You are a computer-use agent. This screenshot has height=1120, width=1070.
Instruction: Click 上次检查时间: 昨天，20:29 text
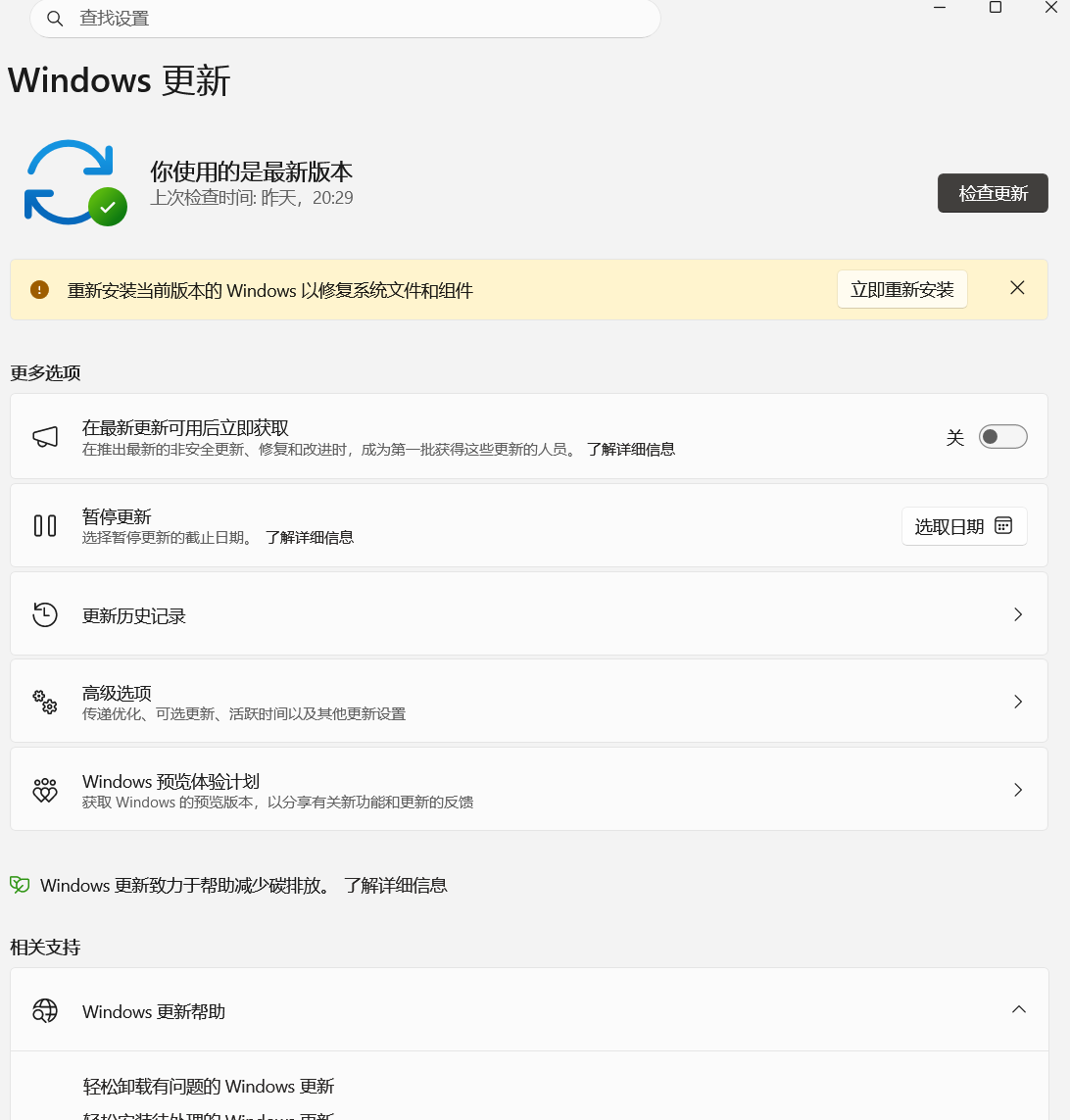tap(252, 198)
